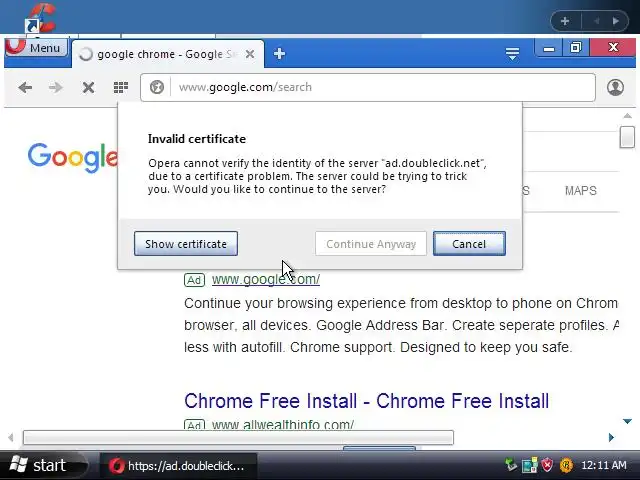Image resolution: width=640 pixels, height=480 pixels.
Task: Click the top bar plus button
Action: [565, 21]
